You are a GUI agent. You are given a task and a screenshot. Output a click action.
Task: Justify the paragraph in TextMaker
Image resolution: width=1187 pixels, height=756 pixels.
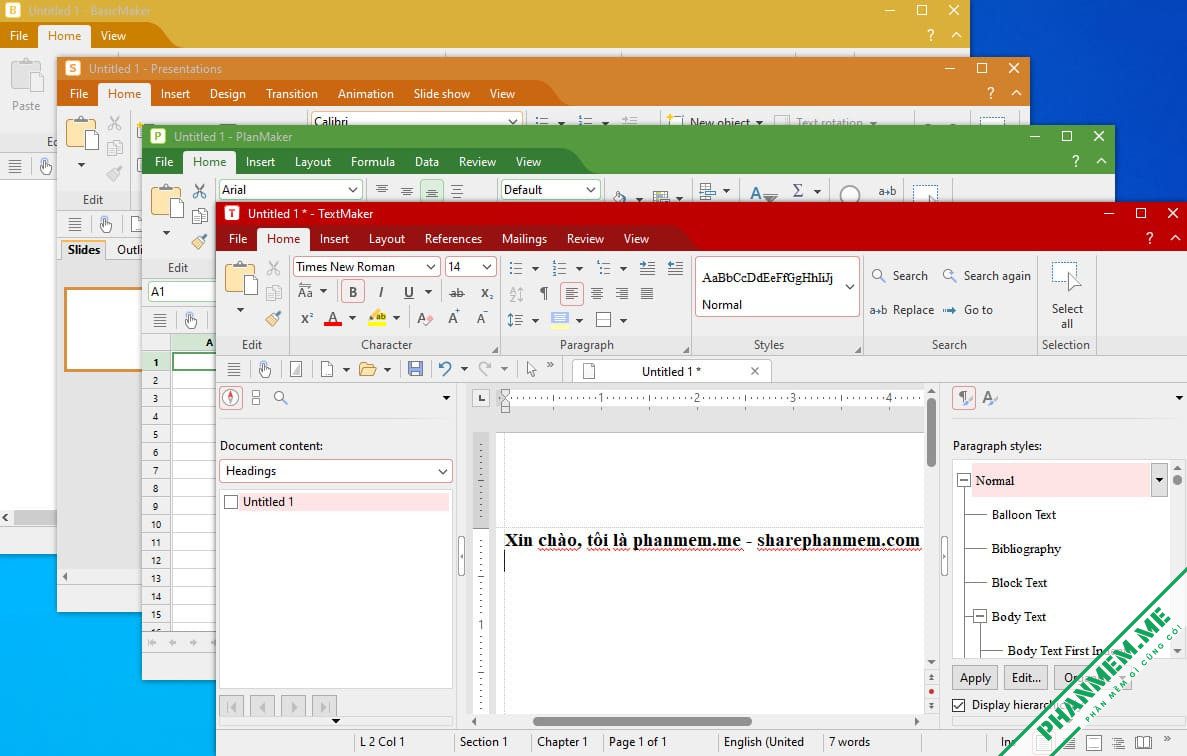(x=646, y=294)
